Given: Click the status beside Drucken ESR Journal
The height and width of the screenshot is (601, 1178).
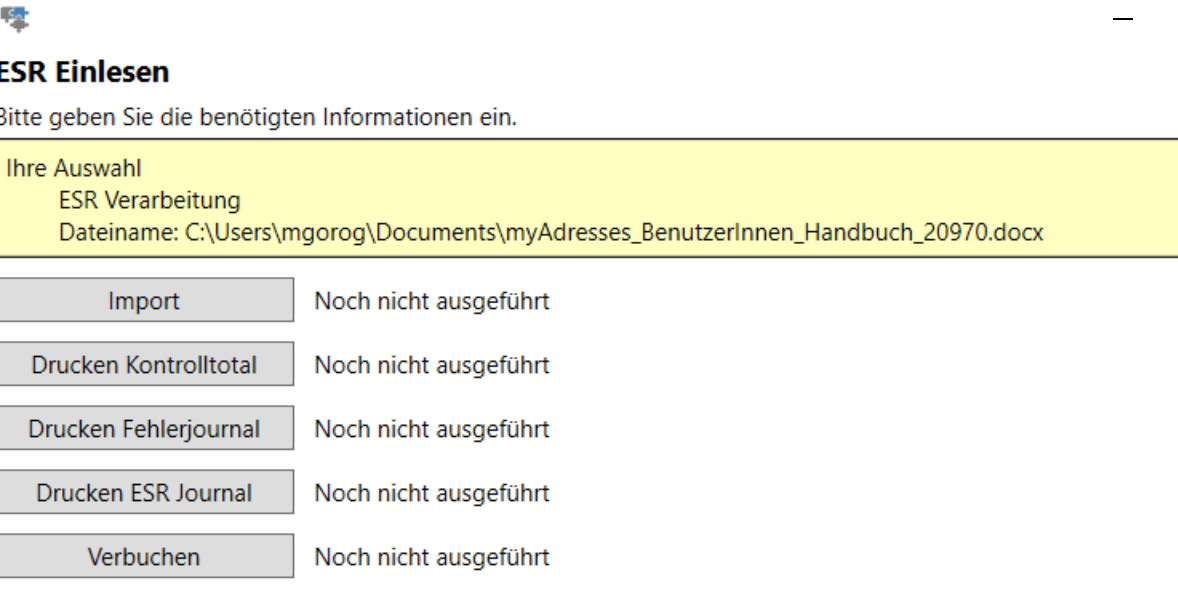Looking at the screenshot, I should coord(431,493).
